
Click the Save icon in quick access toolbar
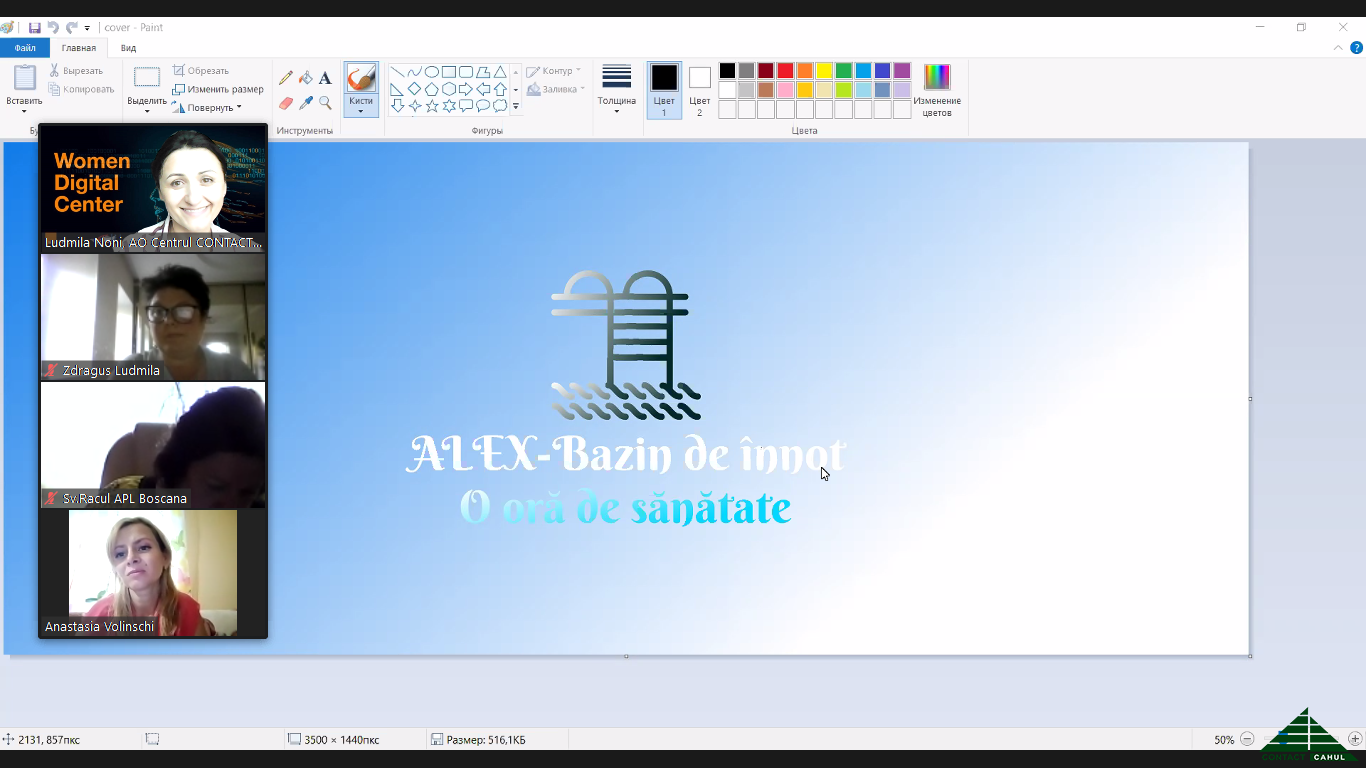coord(35,28)
